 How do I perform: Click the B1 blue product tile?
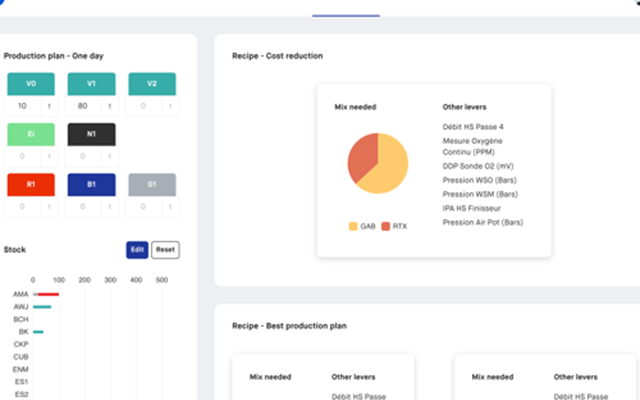click(91, 184)
